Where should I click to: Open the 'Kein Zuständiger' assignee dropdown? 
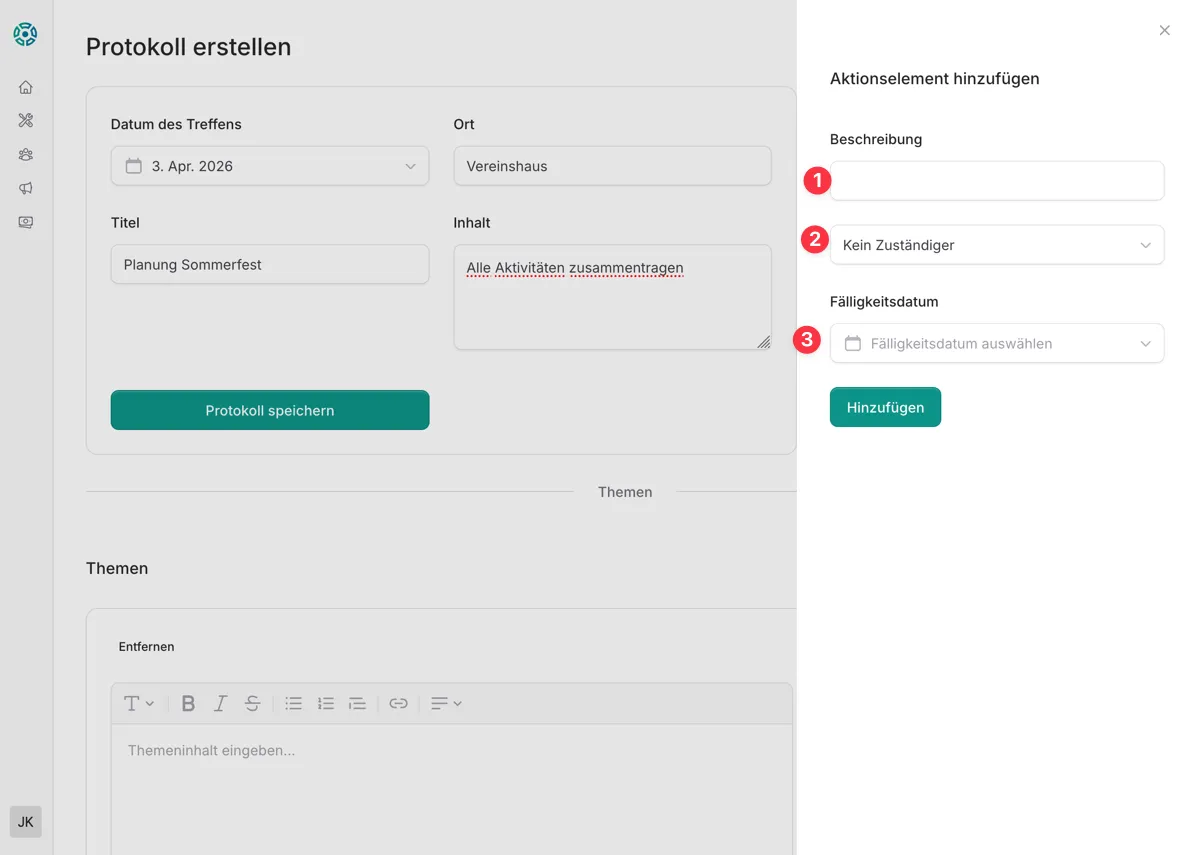click(x=996, y=245)
